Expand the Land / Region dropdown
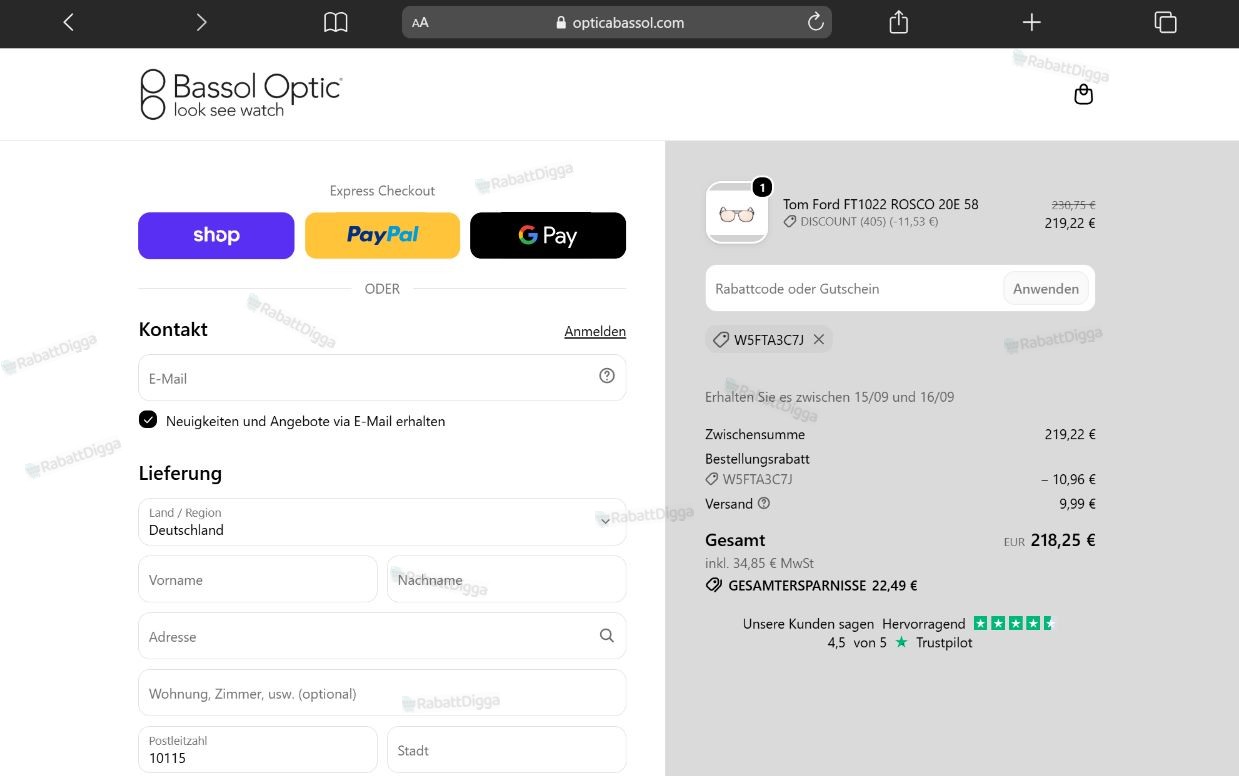This screenshot has width=1239, height=776. click(x=382, y=522)
